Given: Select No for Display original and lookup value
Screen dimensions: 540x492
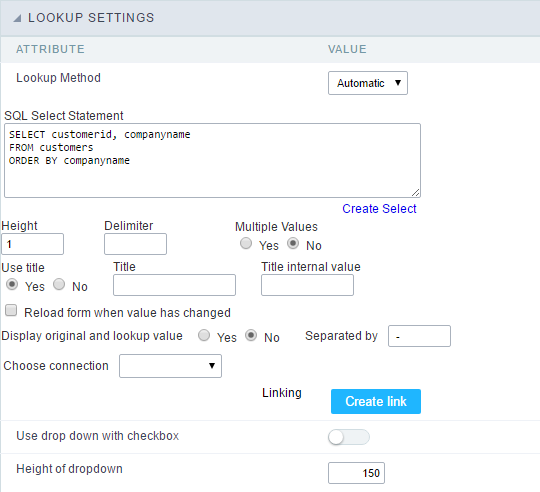Looking at the screenshot, I should click(251, 335).
